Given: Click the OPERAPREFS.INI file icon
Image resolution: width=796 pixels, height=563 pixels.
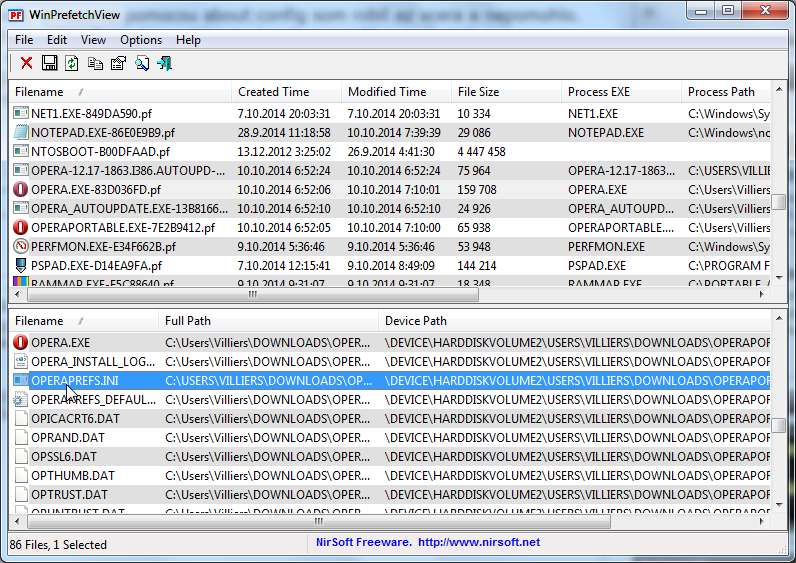Looking at the screenshot, I should (x=20, y=380).
